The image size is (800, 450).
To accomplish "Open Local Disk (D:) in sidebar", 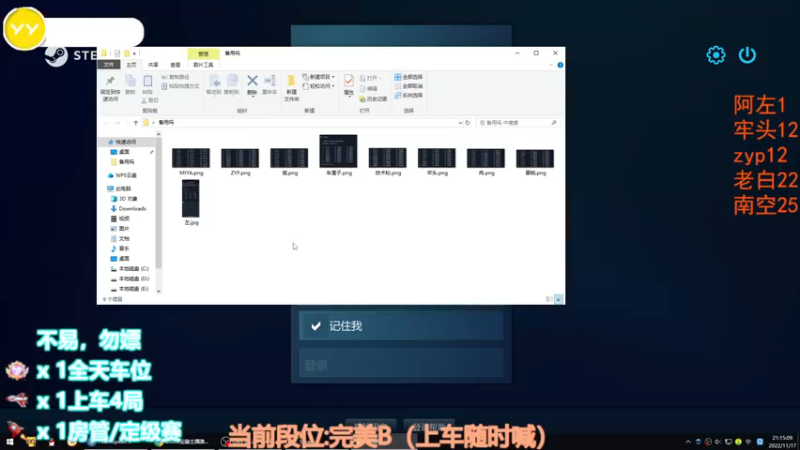I will click(130, 279).
